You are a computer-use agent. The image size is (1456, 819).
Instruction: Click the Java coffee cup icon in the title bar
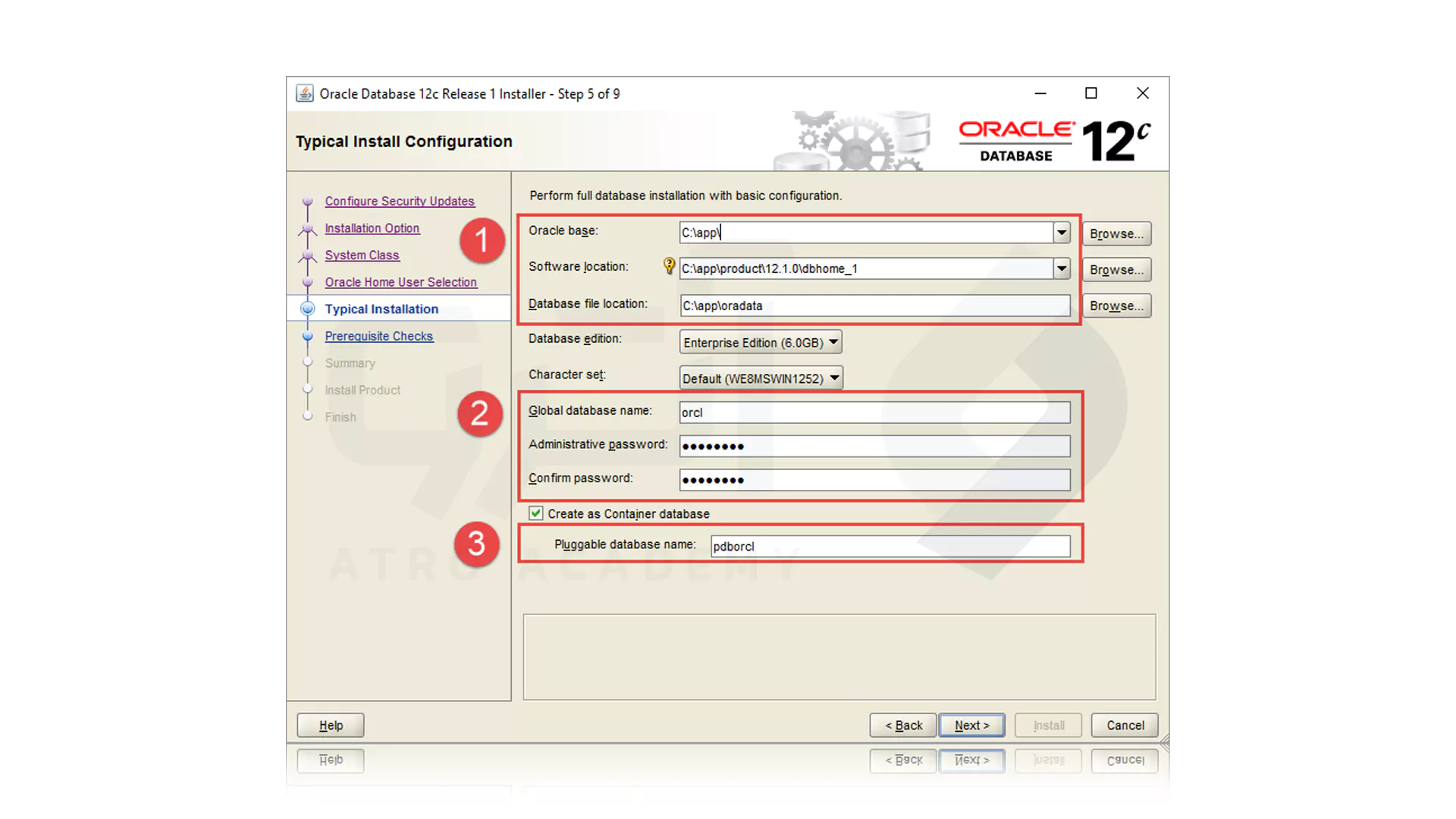(x=305, y=93)
